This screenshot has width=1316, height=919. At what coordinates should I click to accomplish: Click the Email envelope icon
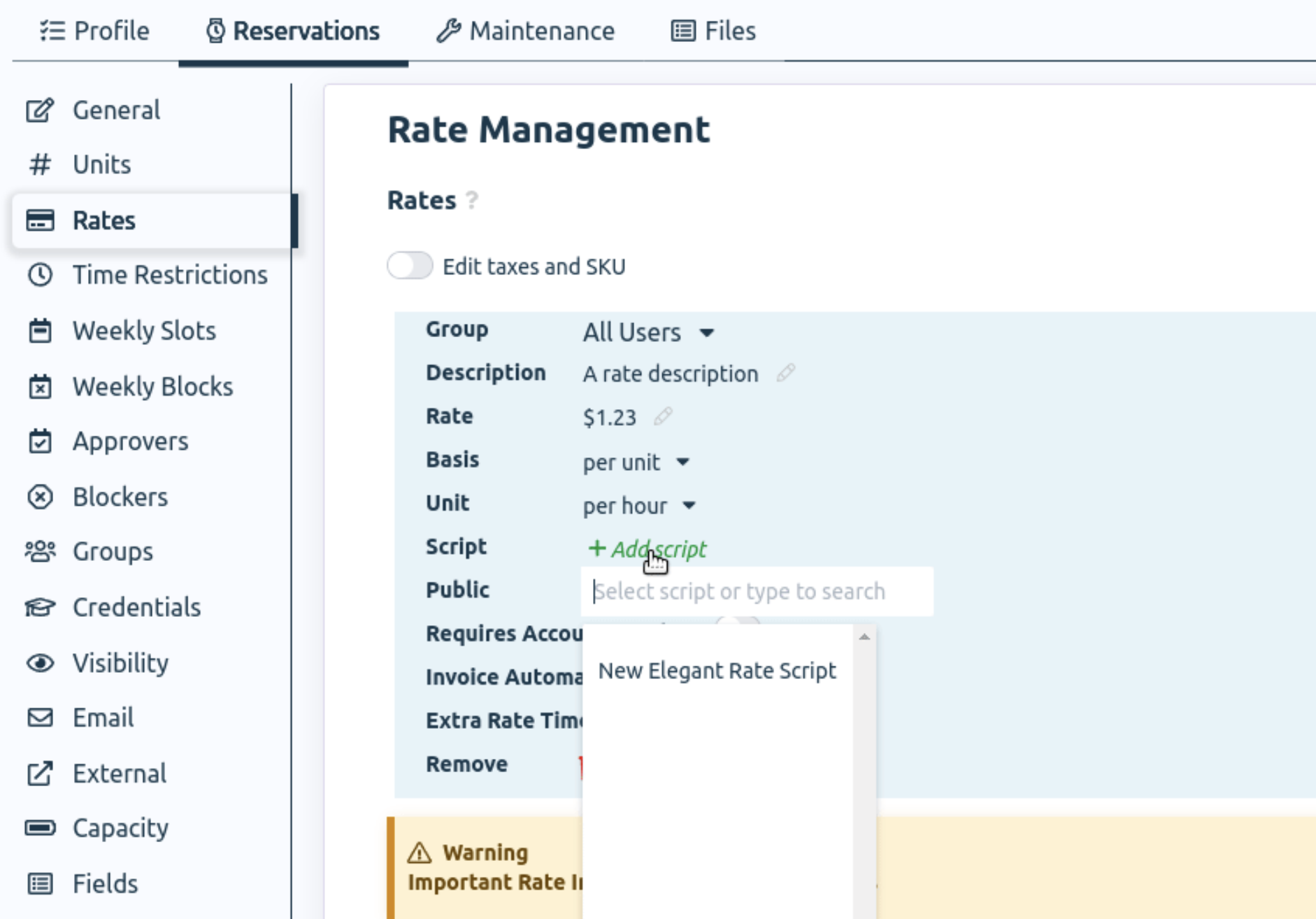click(x=39, y=718)
